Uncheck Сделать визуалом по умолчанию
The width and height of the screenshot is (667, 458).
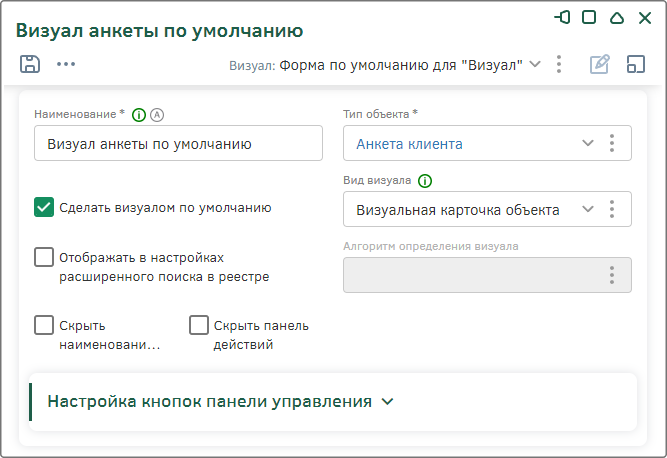coord(44,207)
